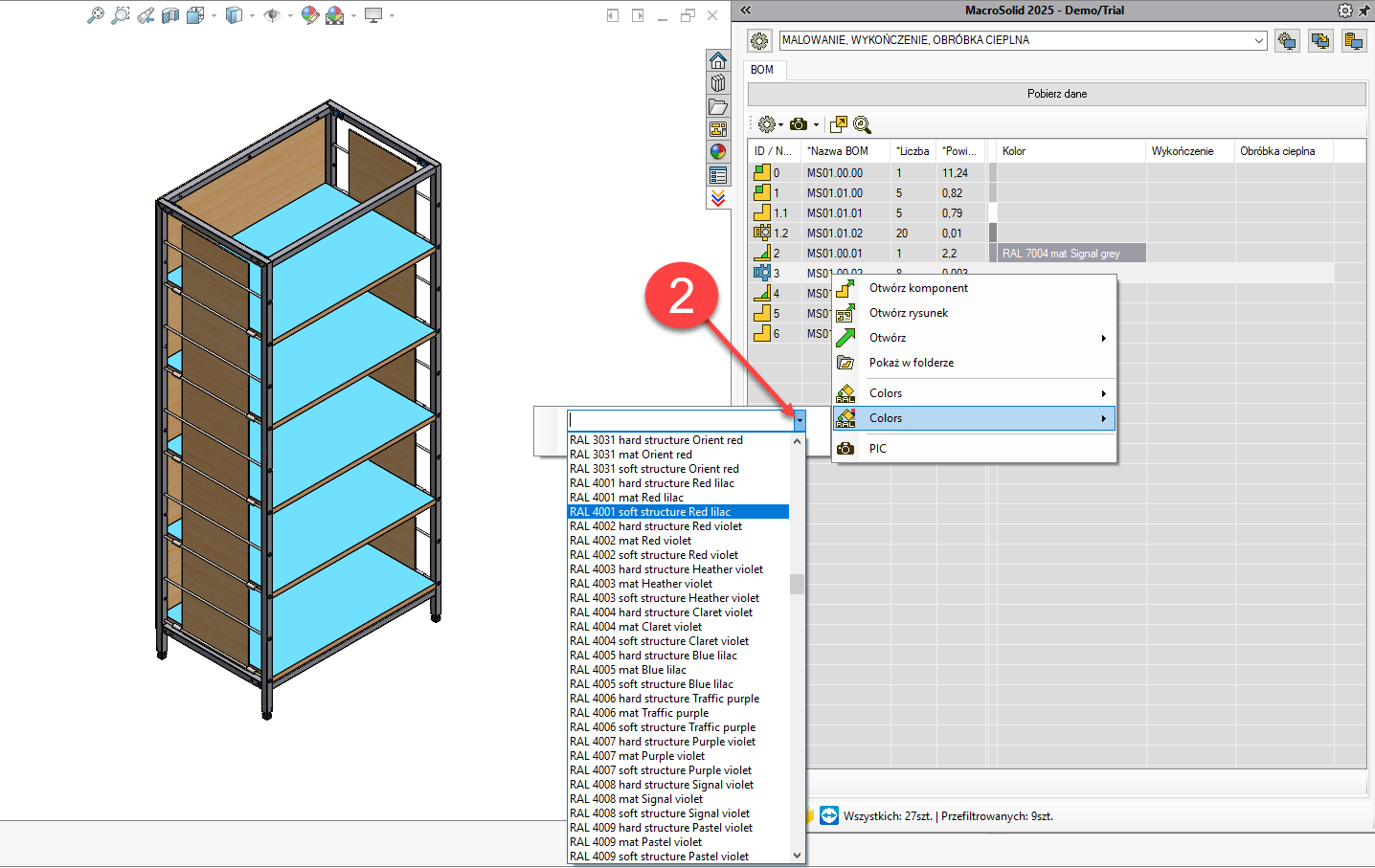
Task: Choose Otwórz komponent from context menu
Action: point(974,288)
